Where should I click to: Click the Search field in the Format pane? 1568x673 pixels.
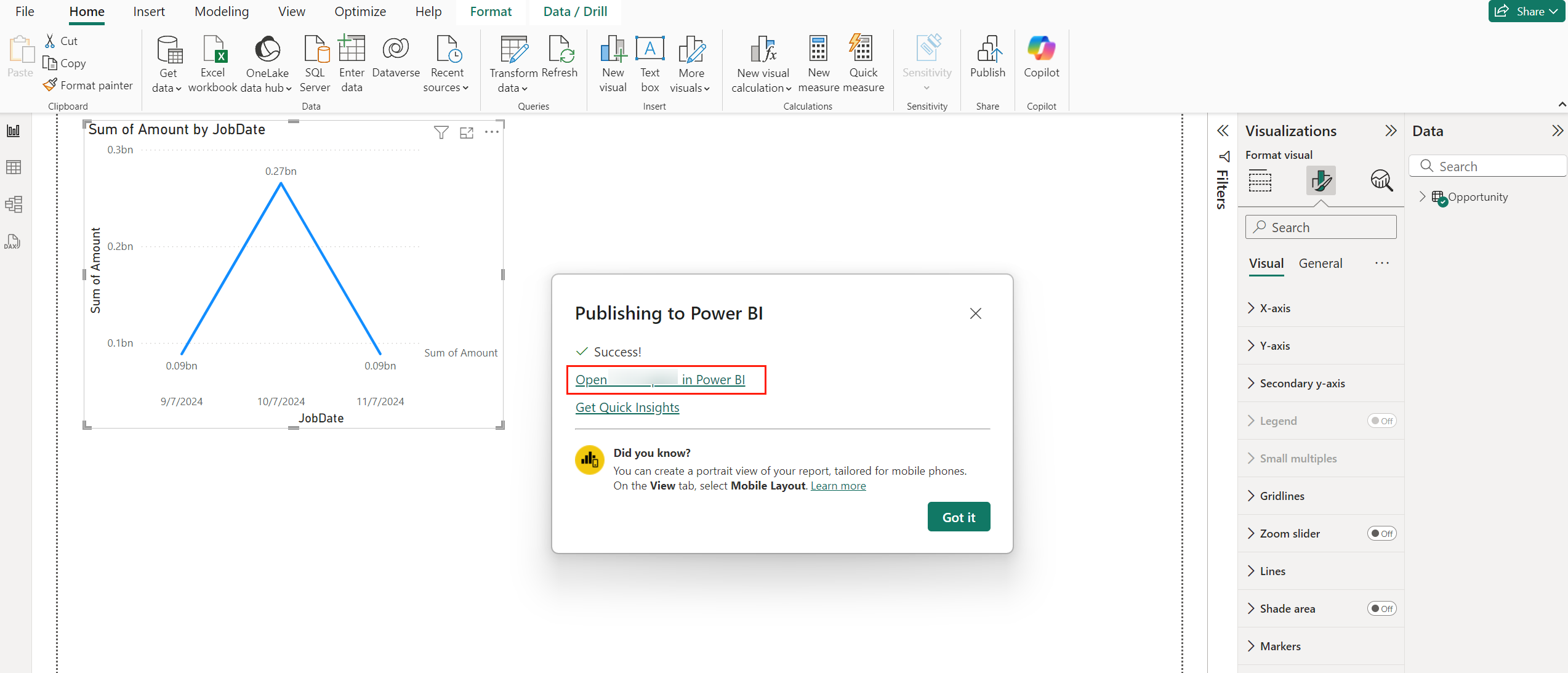pyautogui.click(x=1321, y=227)
